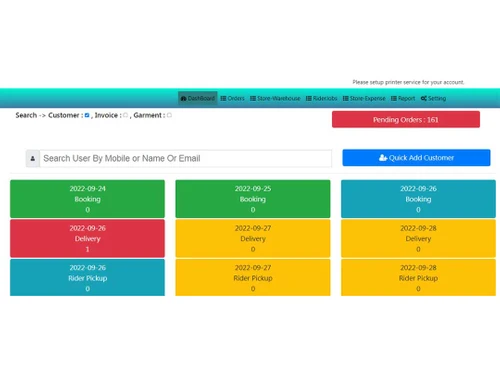
Task: Click the printer service setup notice
Action: (408, 82)
